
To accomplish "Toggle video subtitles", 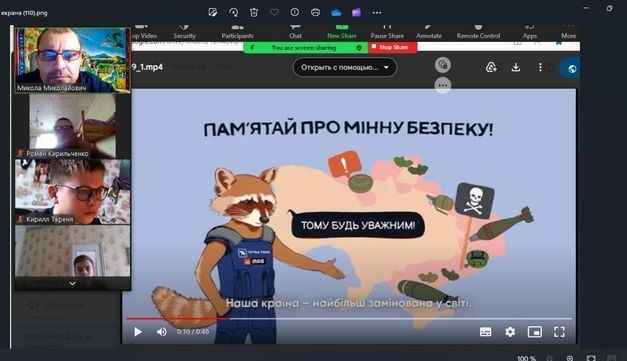I will pyautogui.click(x=485, y=332).
